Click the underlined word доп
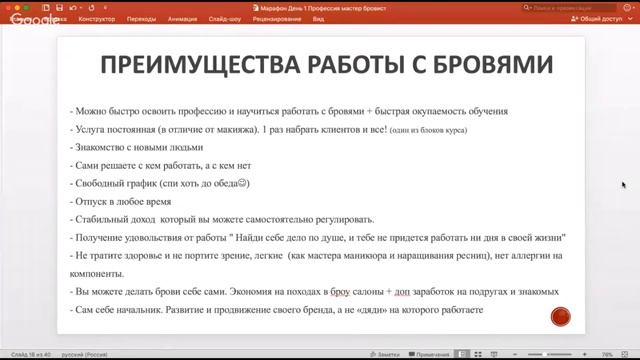Image resolution: width=640 pixels, height=360 pixels. coord(402,291)
